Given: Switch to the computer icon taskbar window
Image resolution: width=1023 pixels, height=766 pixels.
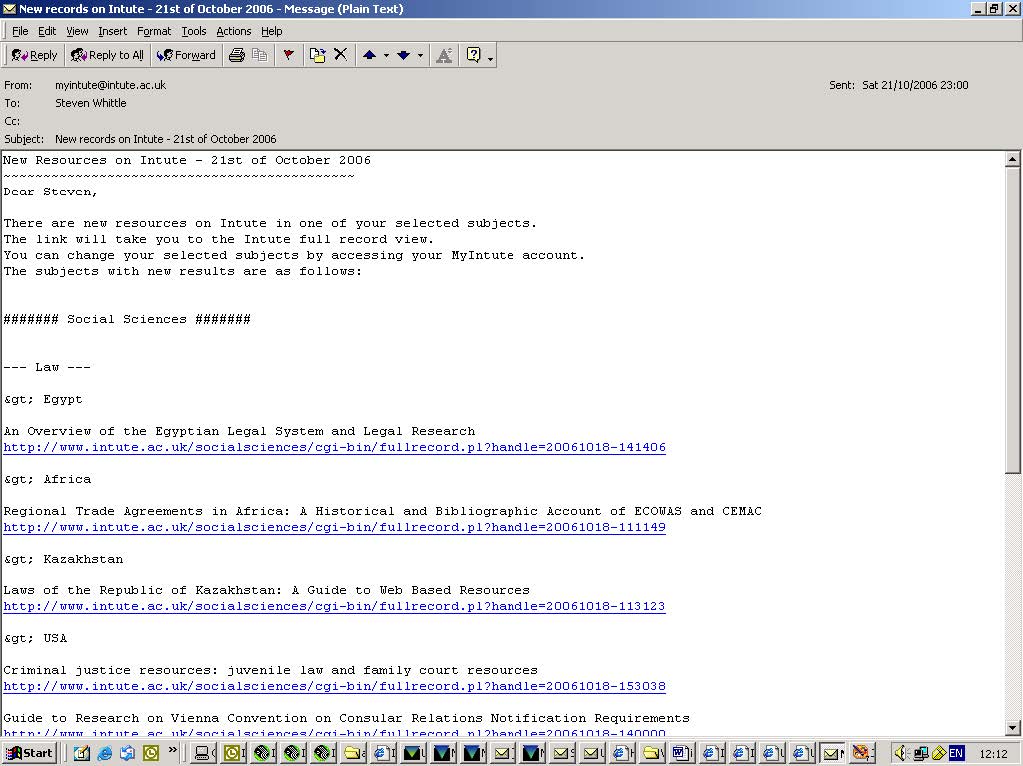Looking at the screenshot, I should coord(203,754).
